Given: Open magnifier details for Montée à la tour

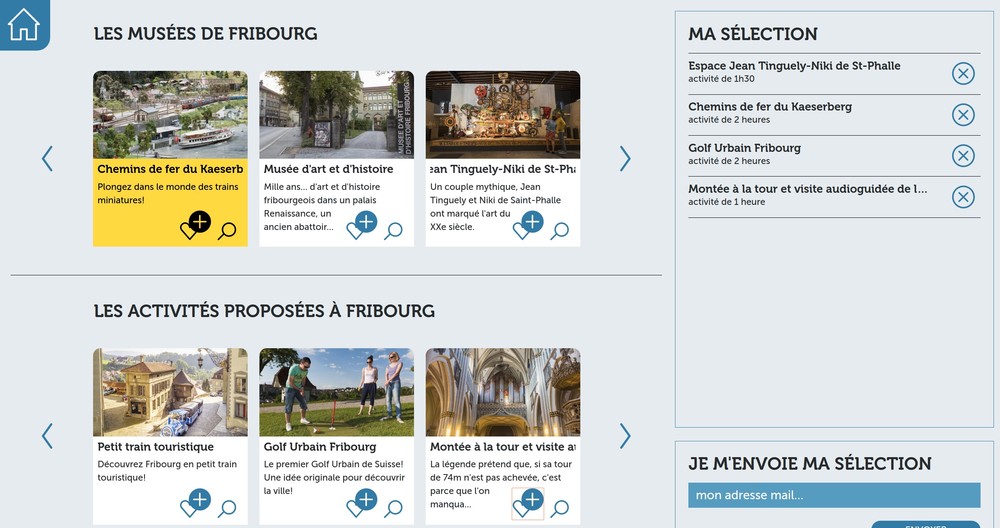Looking at the screenshot, I should [560, 508].
